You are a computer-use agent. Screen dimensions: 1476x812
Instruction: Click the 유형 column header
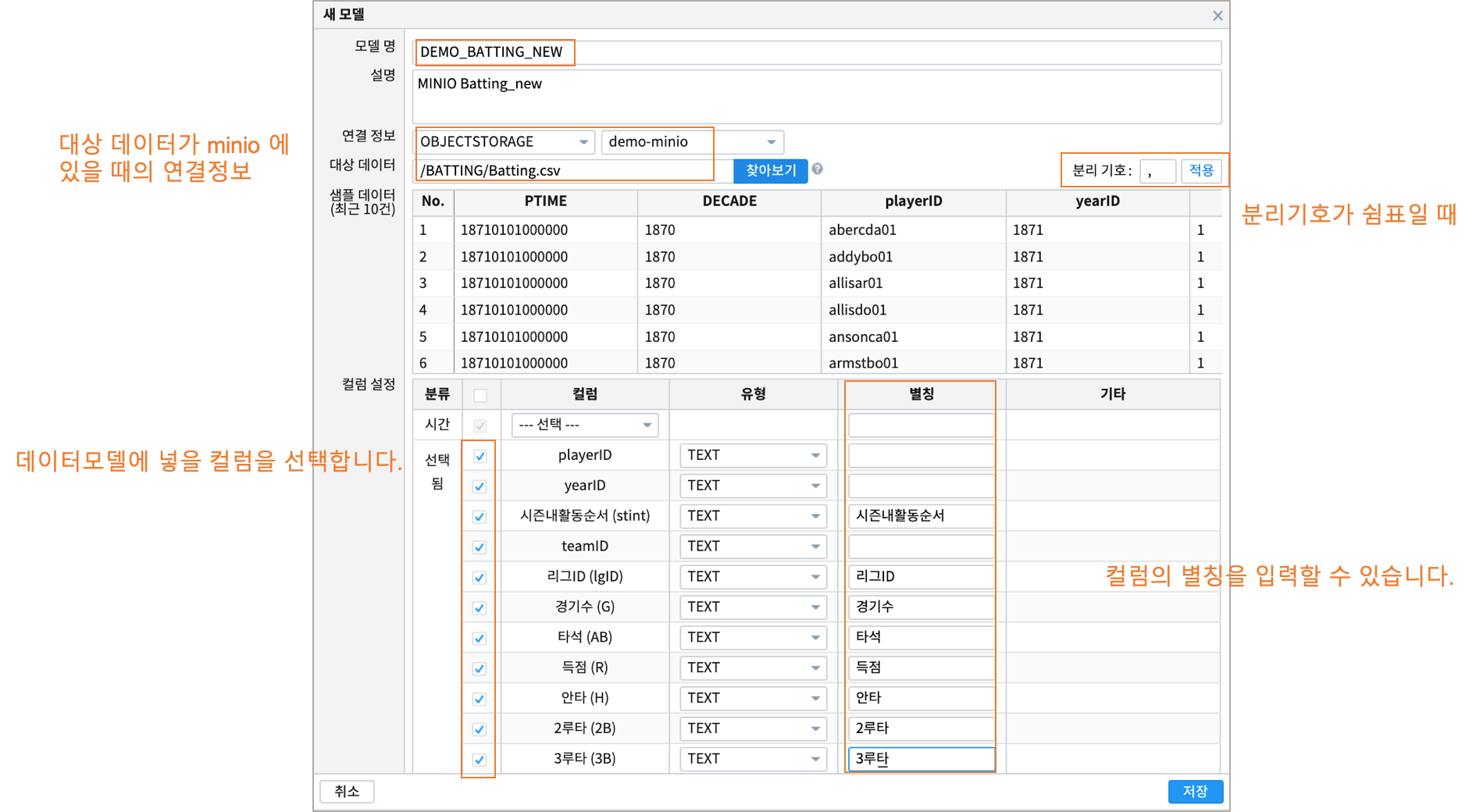pos(753,394)
